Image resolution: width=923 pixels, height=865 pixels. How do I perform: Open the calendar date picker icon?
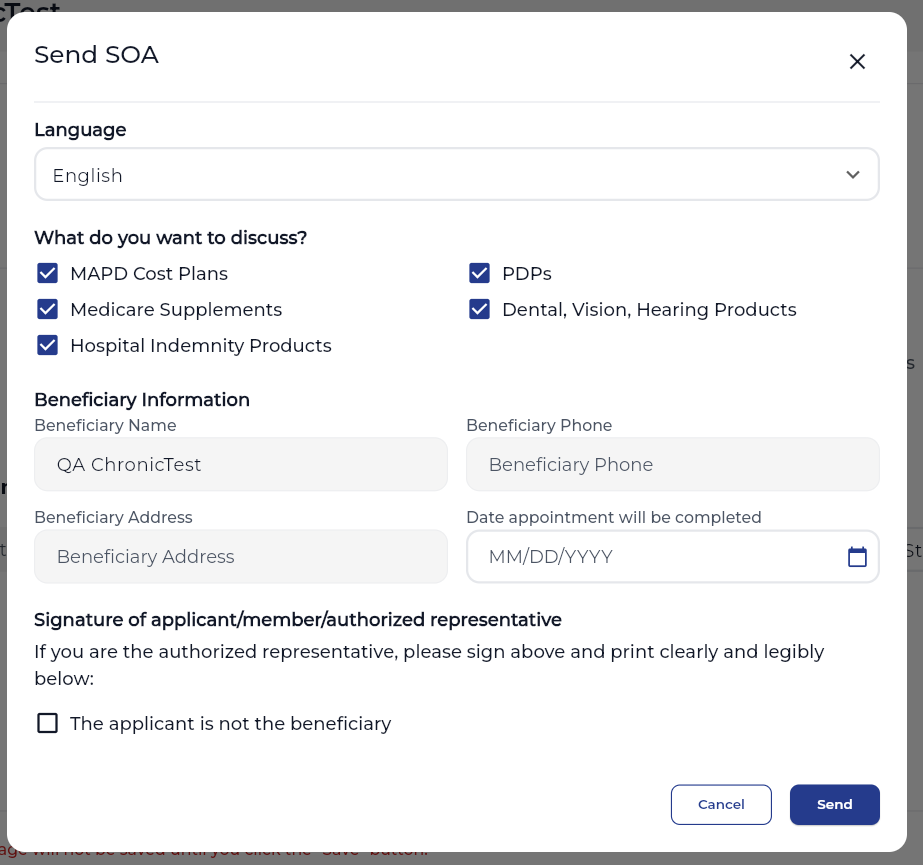(857, 556)
